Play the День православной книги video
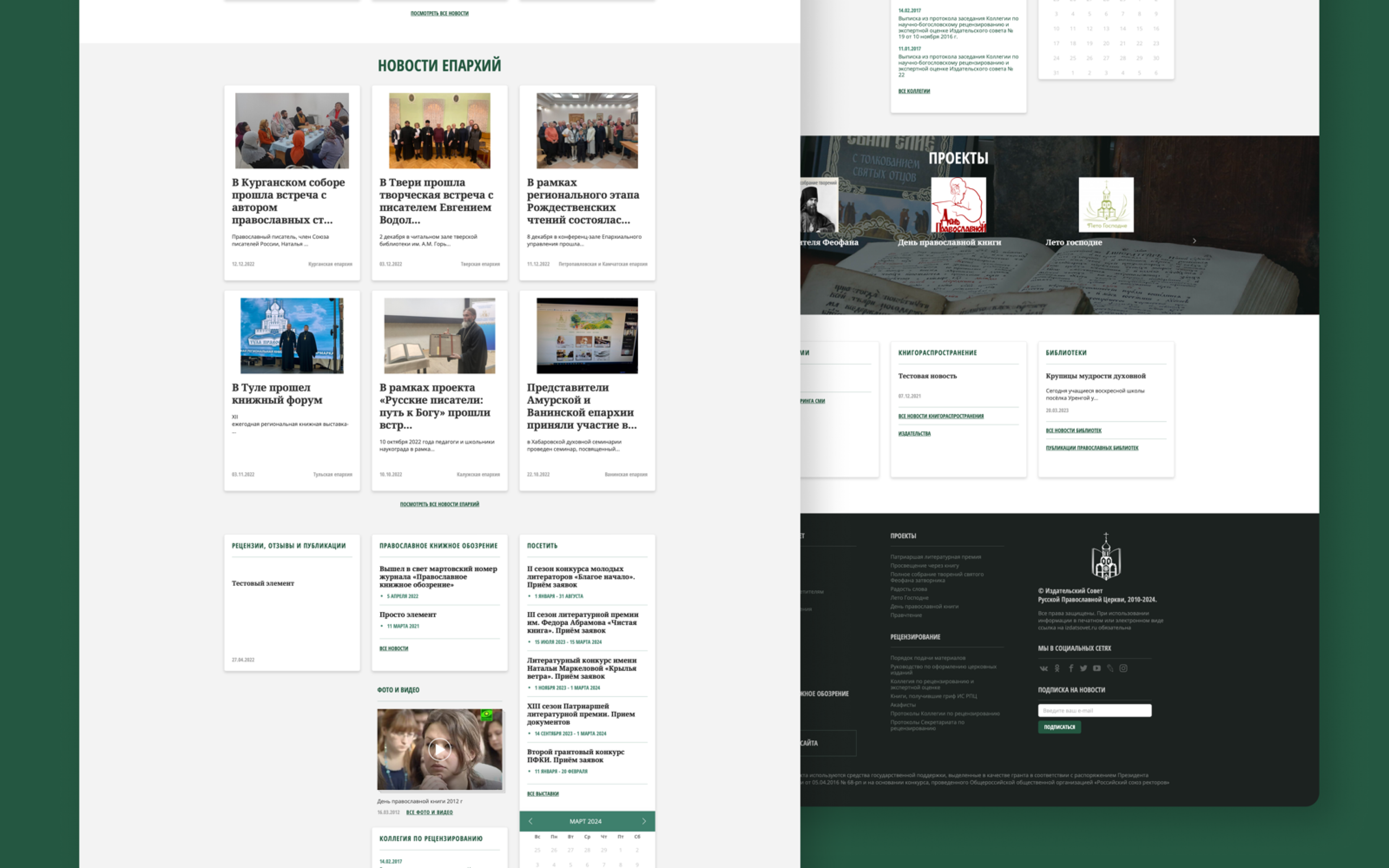Image resolution: width=1389 pixels, height=868 pixels. pos(439,749)
